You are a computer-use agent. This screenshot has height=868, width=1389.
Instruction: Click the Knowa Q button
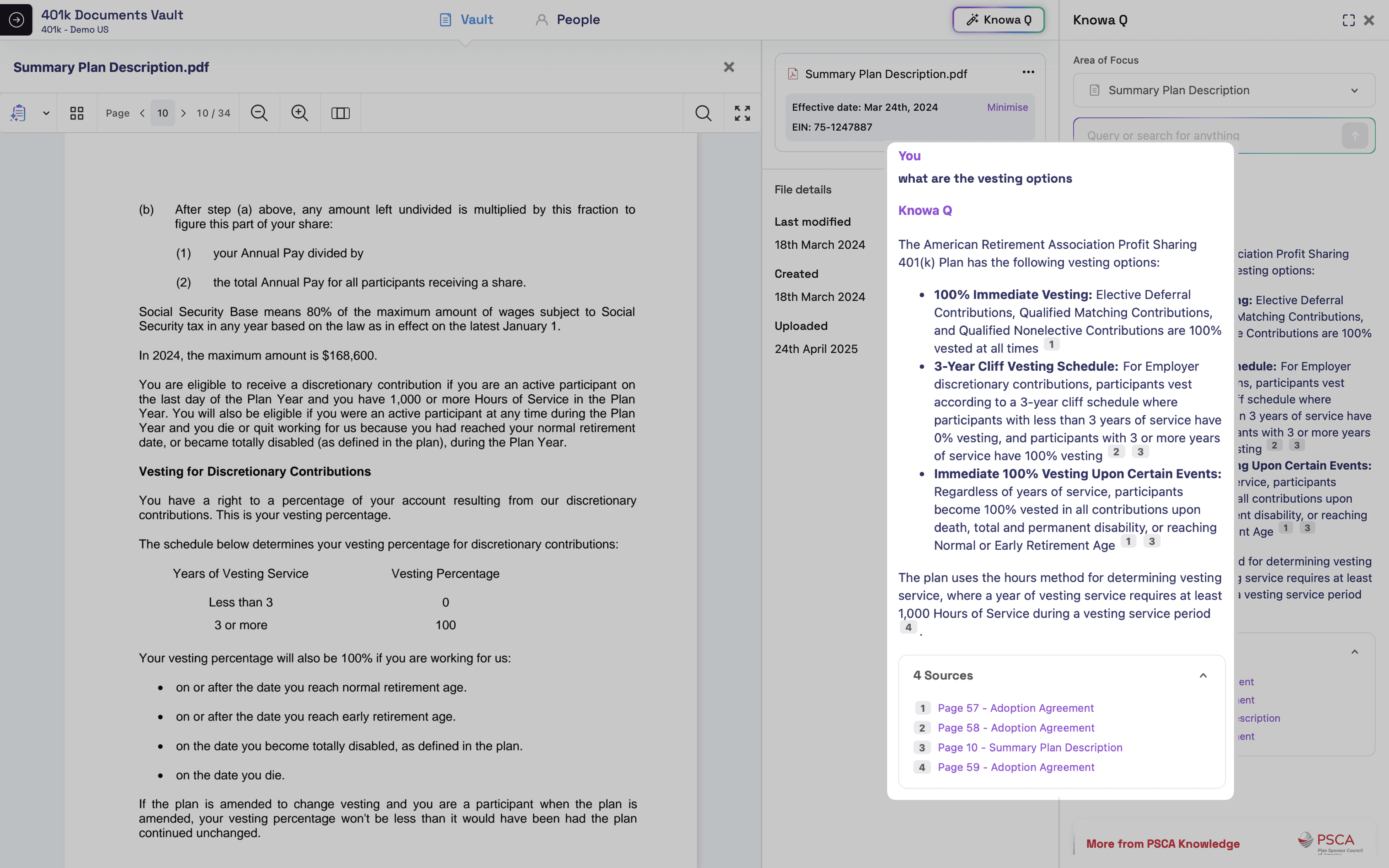pyautogui.click(x=998, y=19)
